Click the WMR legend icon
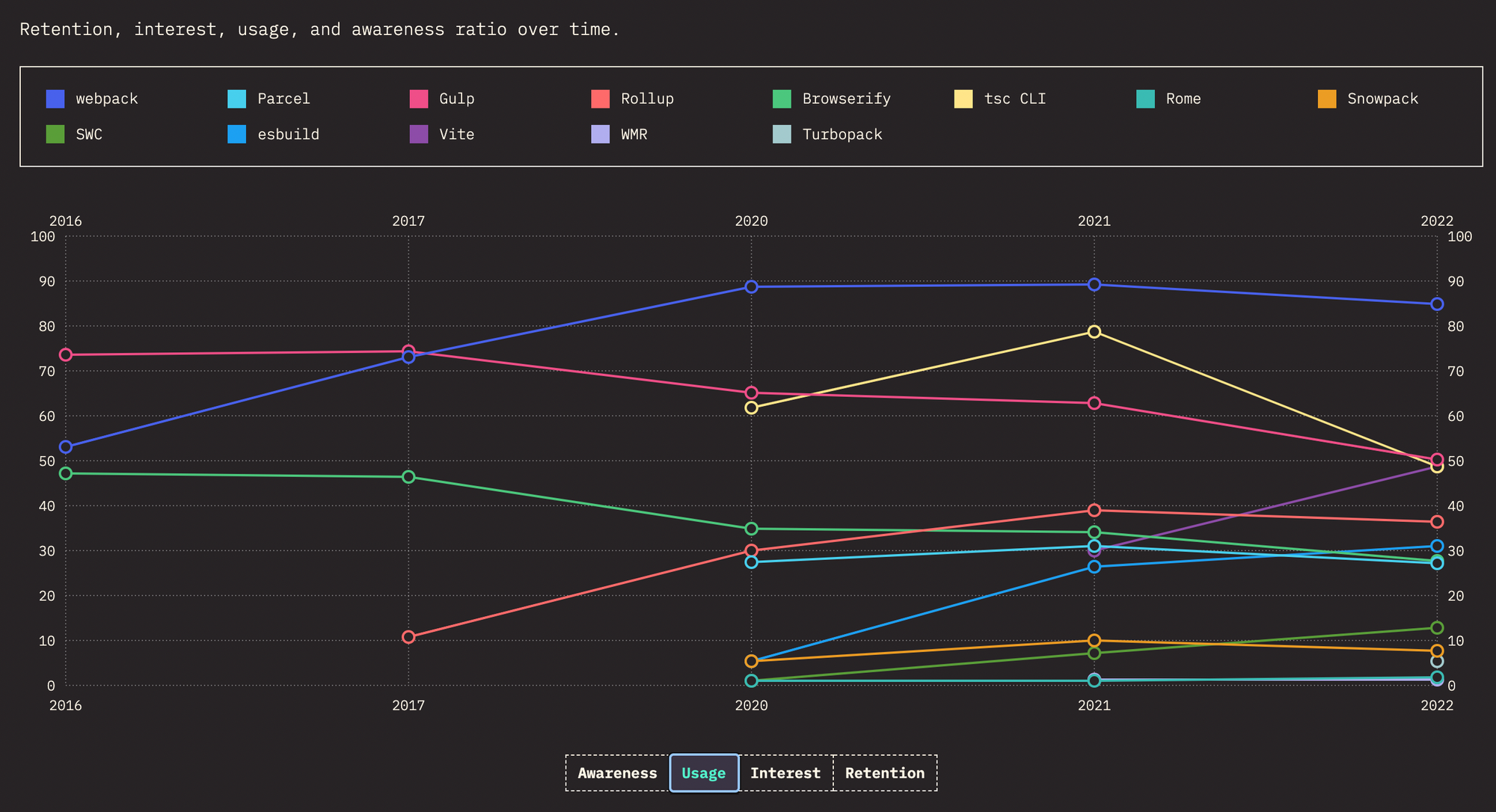Screen dimensions: 1496x812 pyautogui.click(x=599, y=133)
